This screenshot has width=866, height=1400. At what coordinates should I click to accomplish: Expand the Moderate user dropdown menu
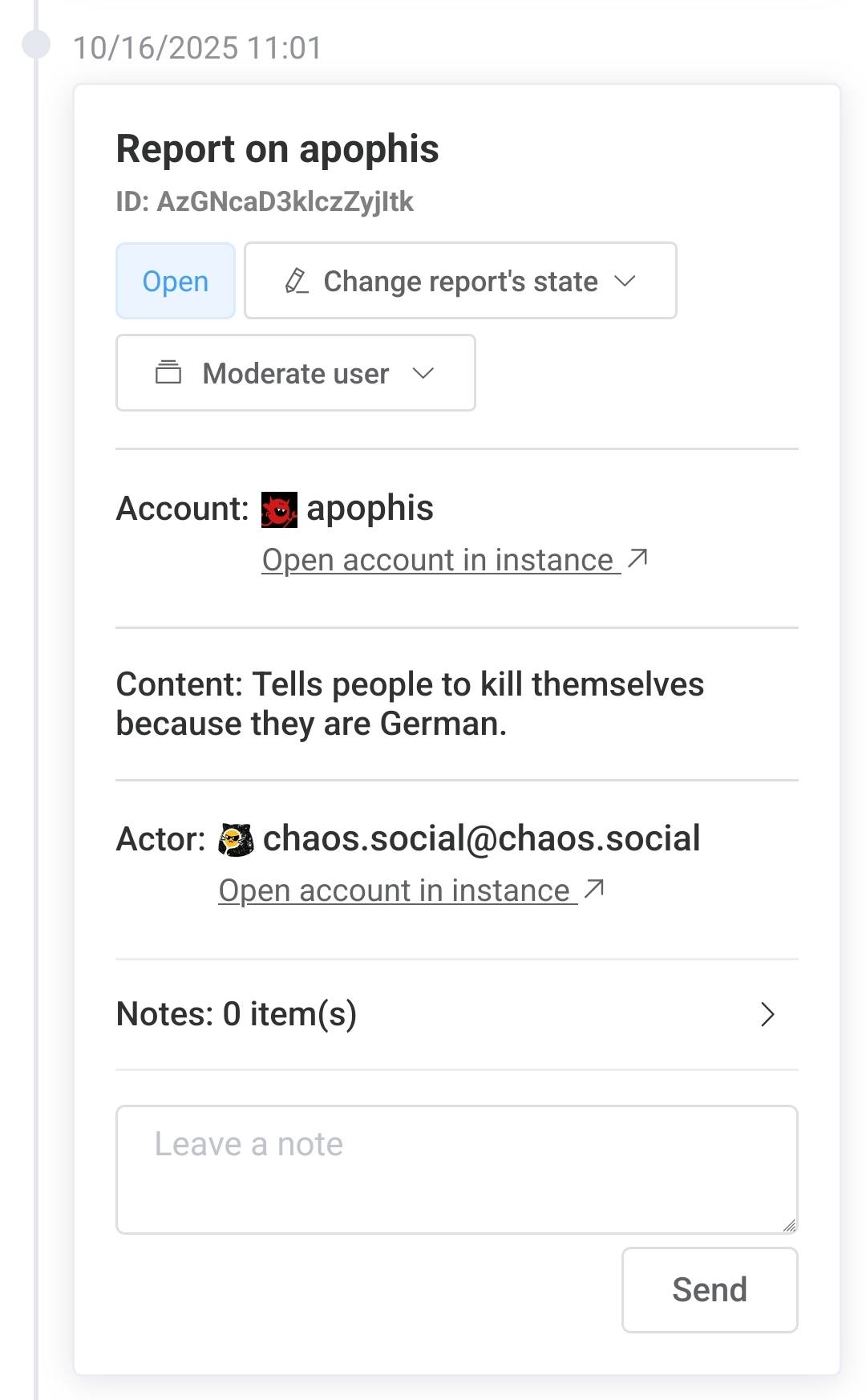click(296, 373)
